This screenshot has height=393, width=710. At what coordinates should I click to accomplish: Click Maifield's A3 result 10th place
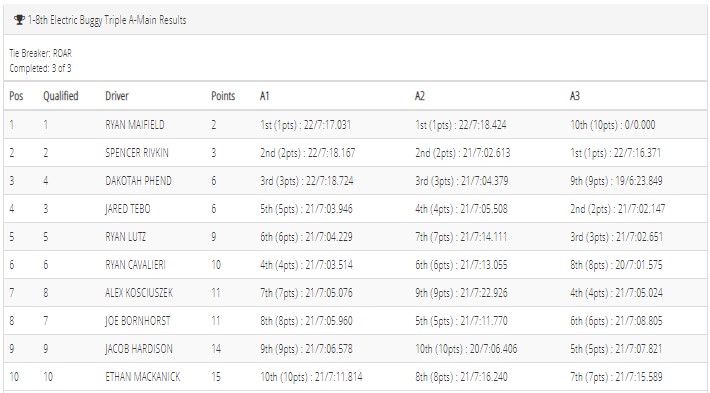click(x=612, y=125)
